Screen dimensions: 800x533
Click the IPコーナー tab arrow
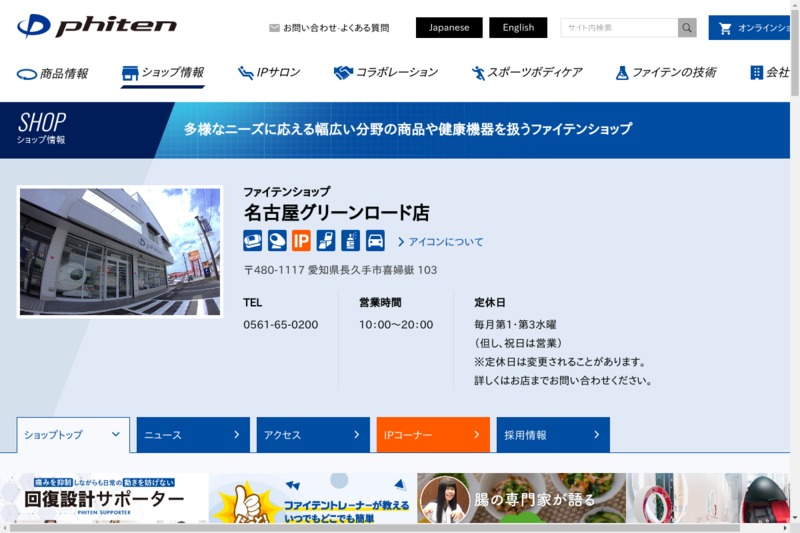click(477, 435)
